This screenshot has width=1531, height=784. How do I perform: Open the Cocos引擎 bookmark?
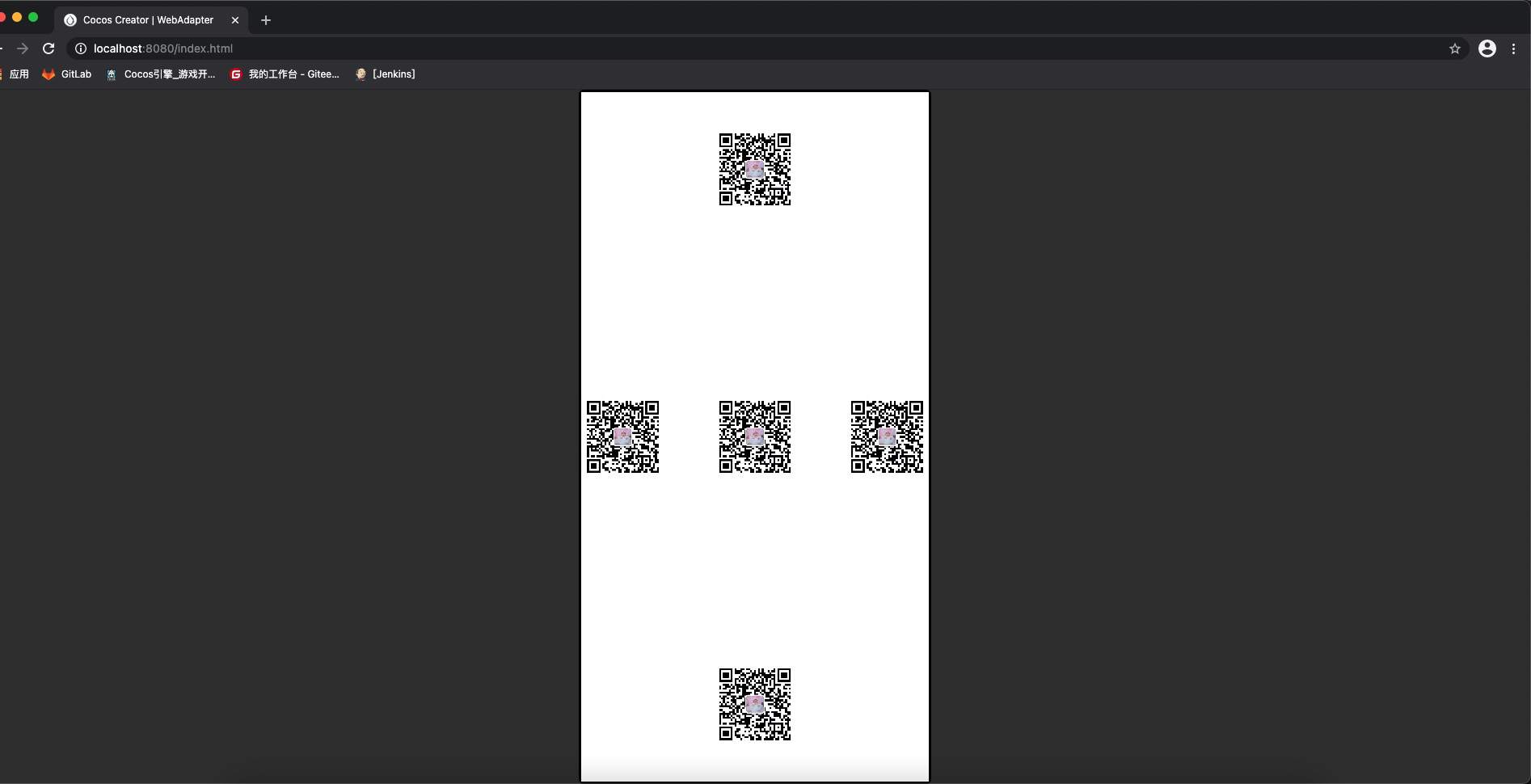(x=161, y=74)
